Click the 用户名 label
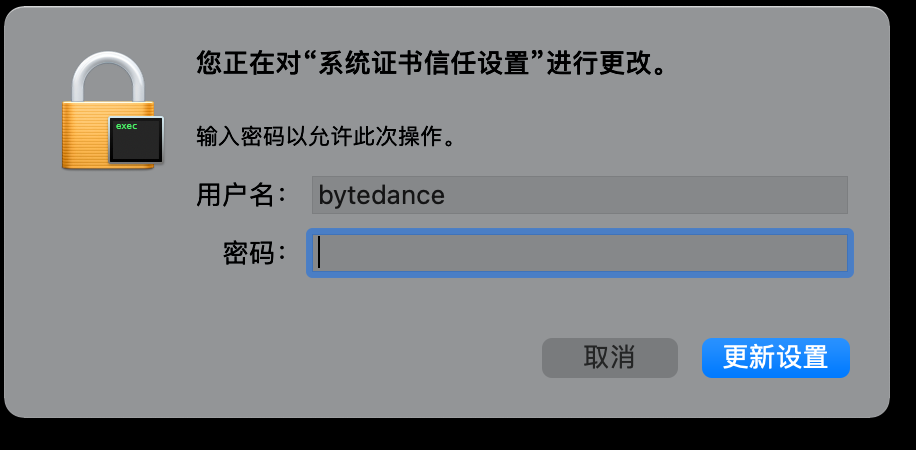 coord(241,195)
